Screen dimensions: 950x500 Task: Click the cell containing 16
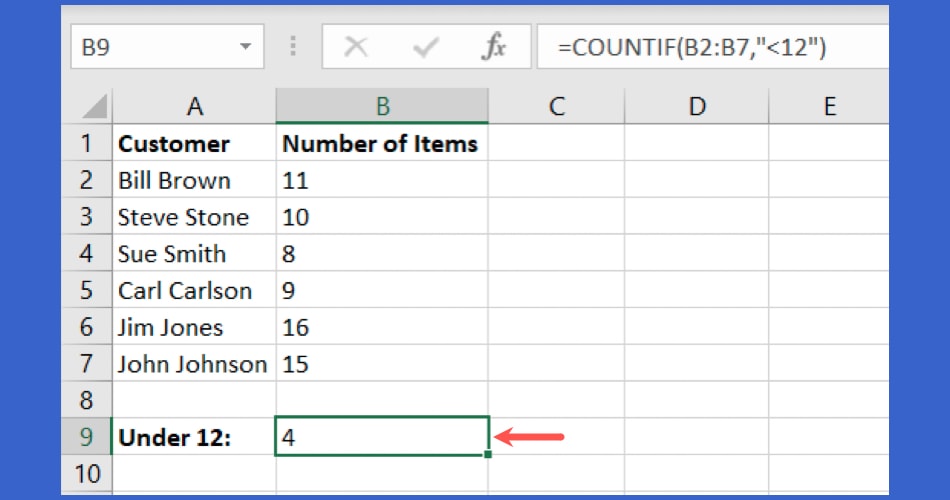pos(382,327)
